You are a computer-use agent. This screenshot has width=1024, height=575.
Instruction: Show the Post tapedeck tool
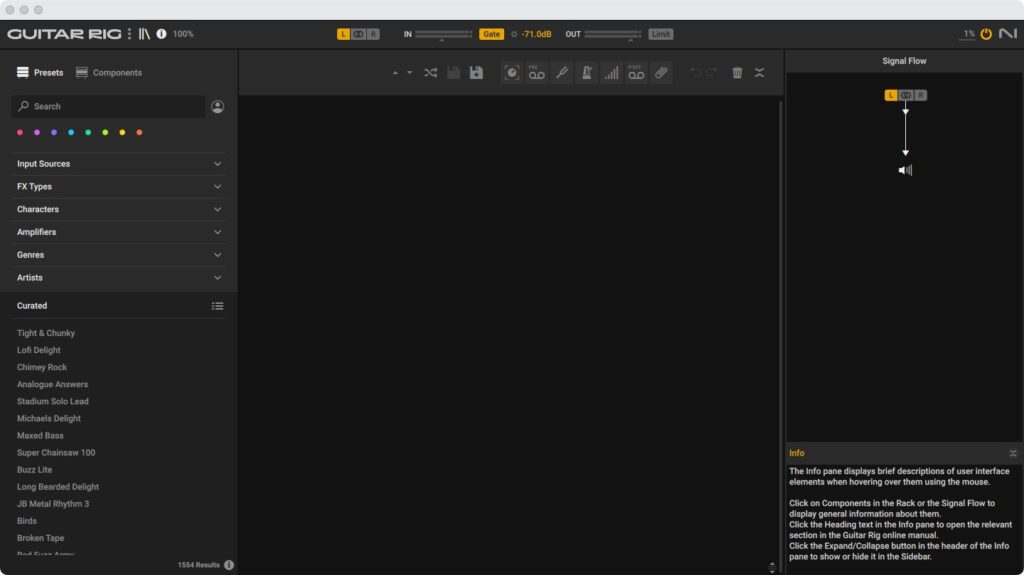(636, 73)
